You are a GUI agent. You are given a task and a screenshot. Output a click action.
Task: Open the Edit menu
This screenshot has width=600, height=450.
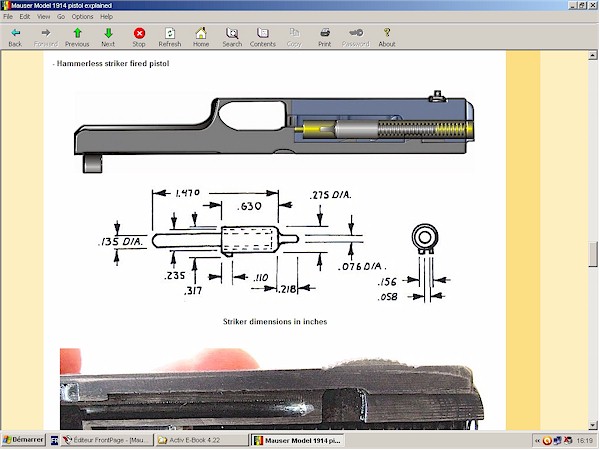[24, 16]
